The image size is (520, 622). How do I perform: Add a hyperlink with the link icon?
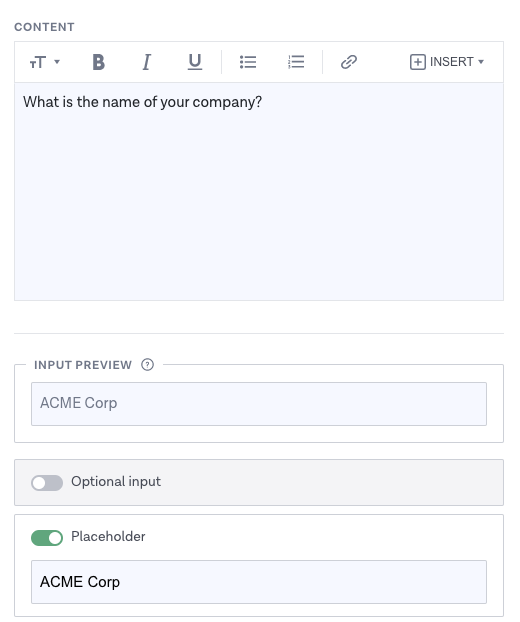(349, 62)
